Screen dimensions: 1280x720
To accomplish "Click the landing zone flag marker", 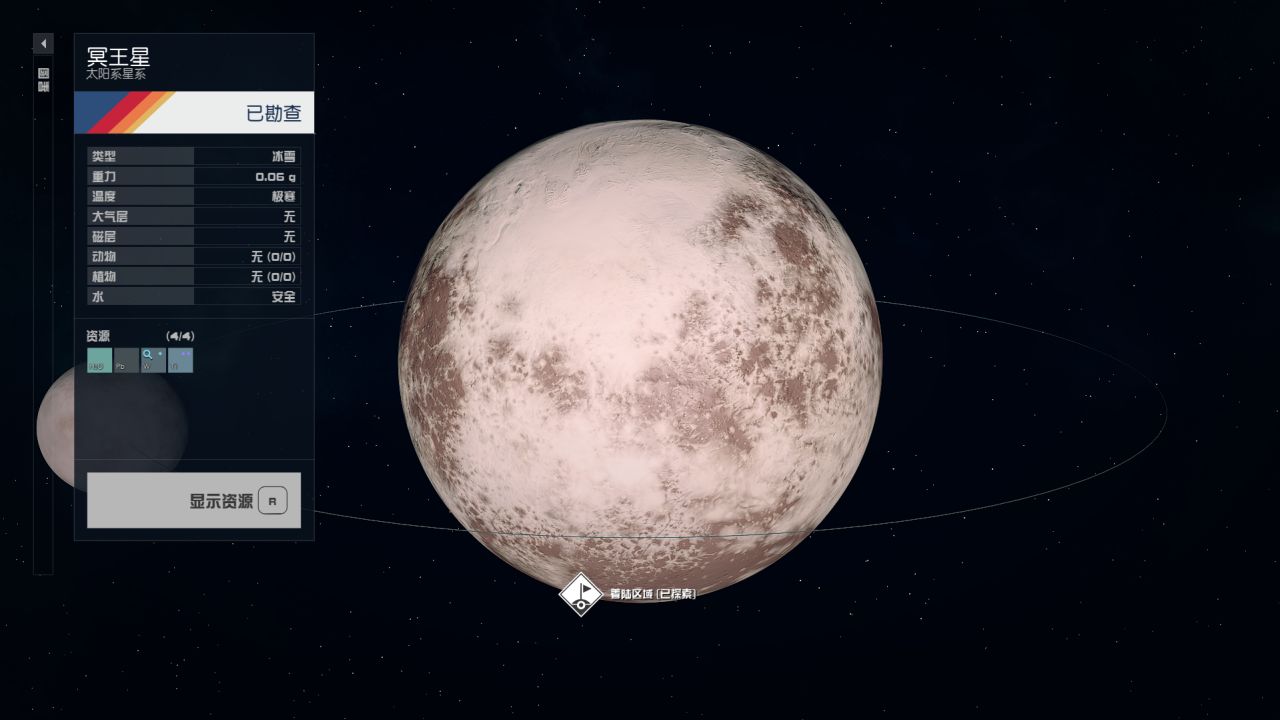I will [x=580, y=594].
